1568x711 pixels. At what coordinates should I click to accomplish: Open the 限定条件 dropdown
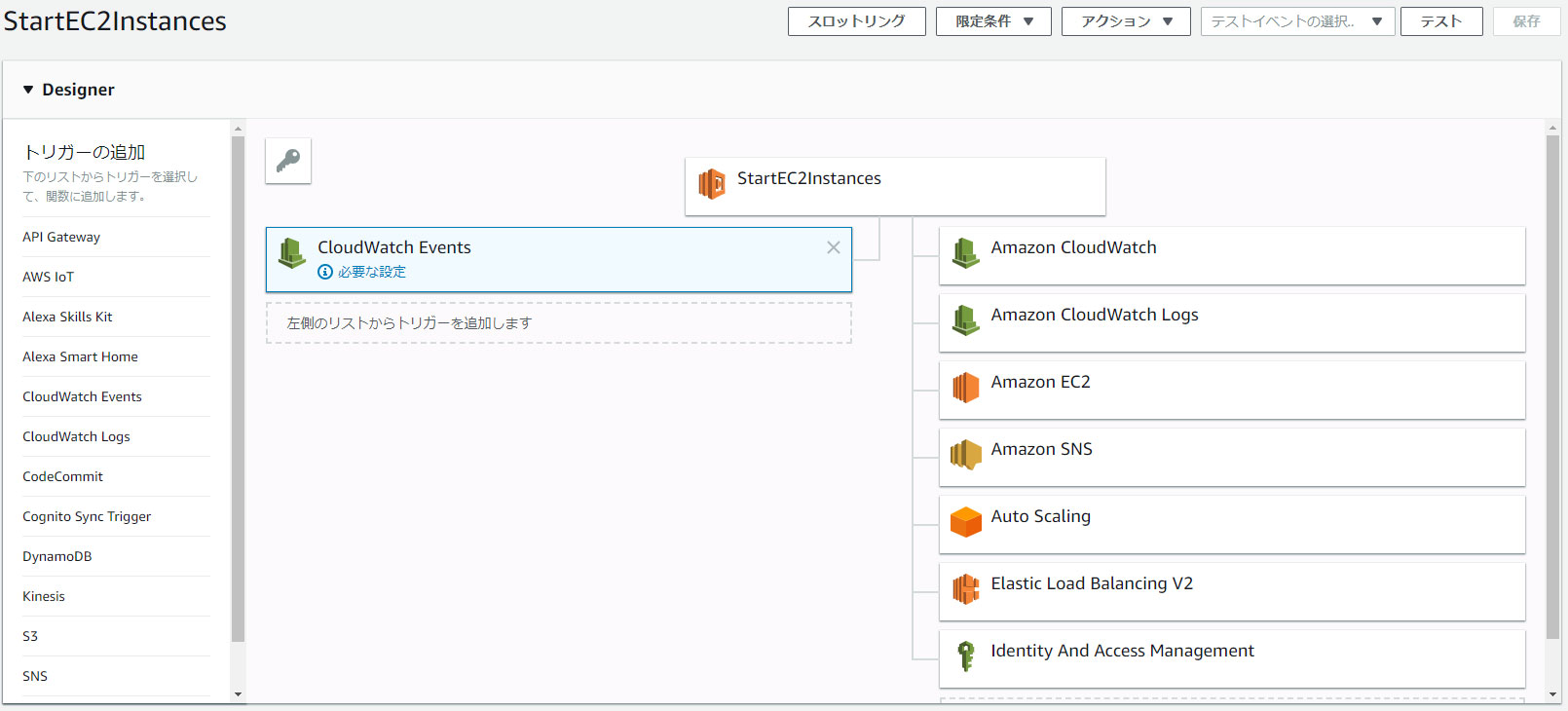pos(993,21)
